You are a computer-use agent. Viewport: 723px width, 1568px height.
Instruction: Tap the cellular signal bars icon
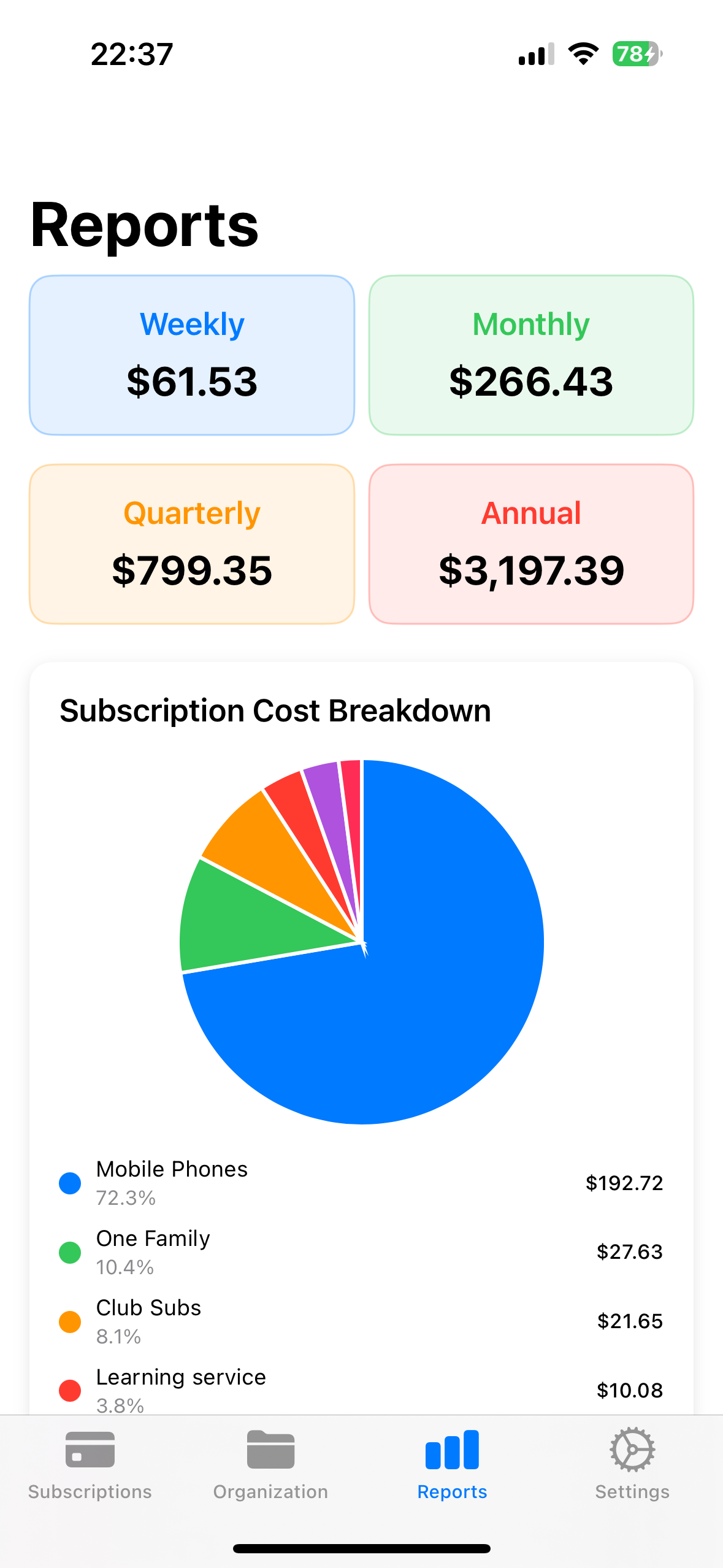536,54
